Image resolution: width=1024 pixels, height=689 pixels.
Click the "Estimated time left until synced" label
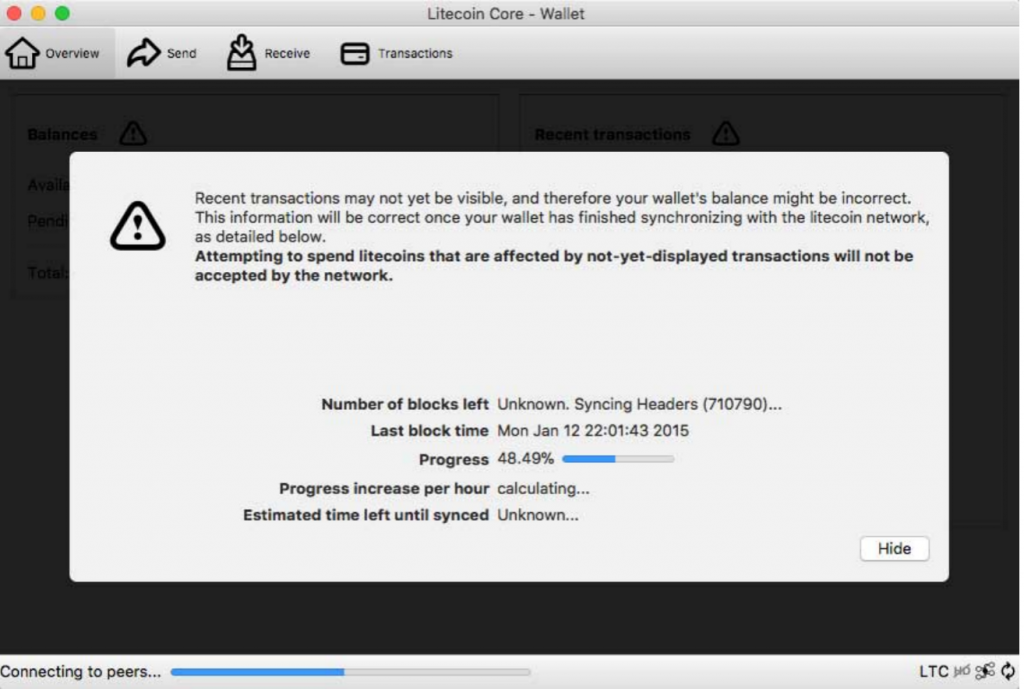(x=366, y=515)
